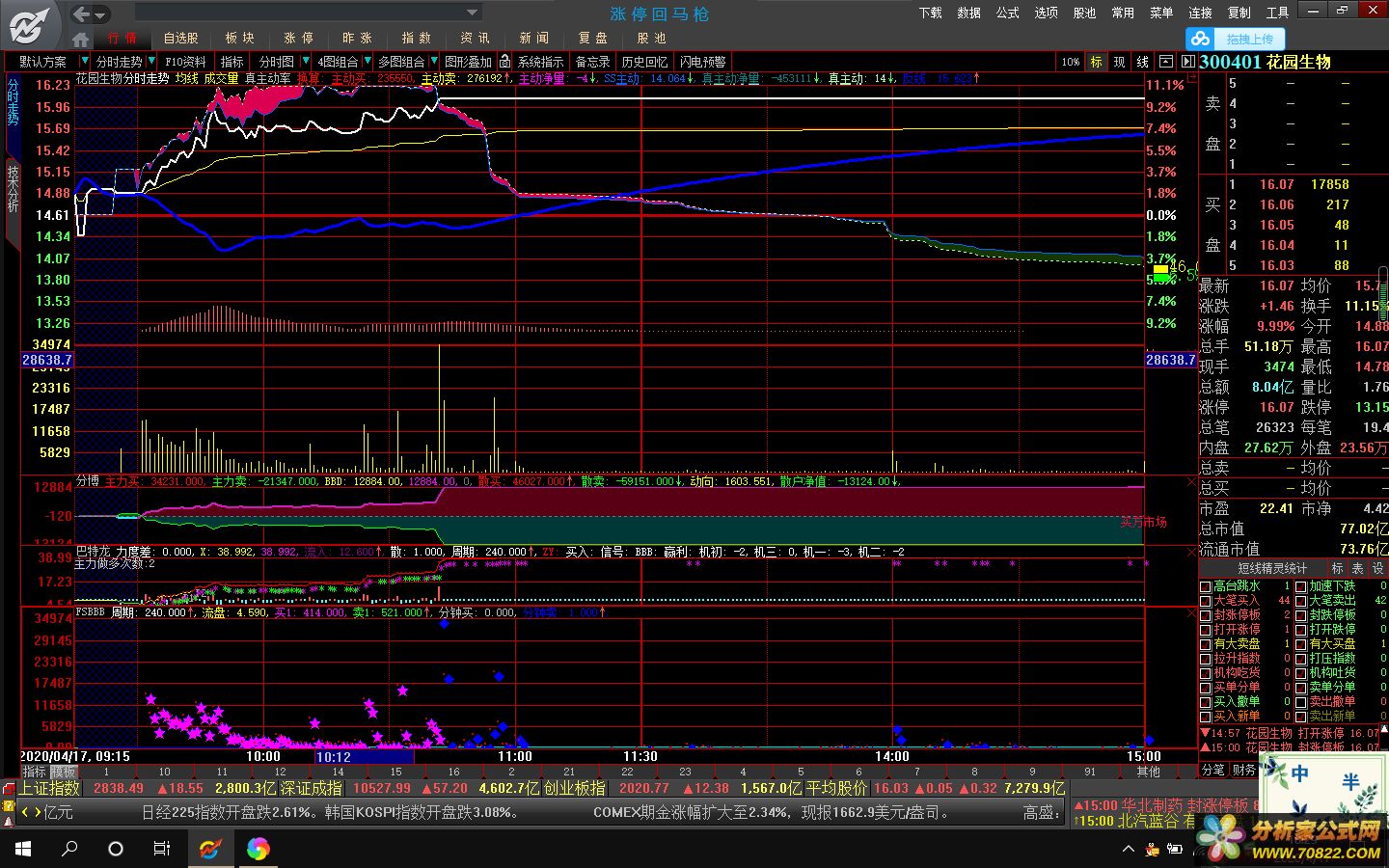Open the 公式 menu
The width and height of the screenshot is (1389, 868).
[x=1007, y=13]
